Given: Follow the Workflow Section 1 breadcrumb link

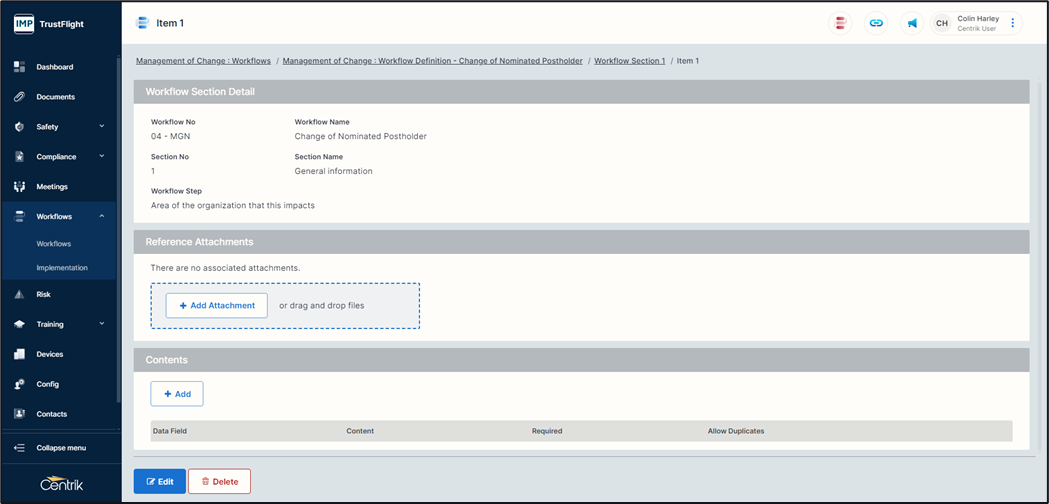Looking at the screenshot, I should [629, 61].
